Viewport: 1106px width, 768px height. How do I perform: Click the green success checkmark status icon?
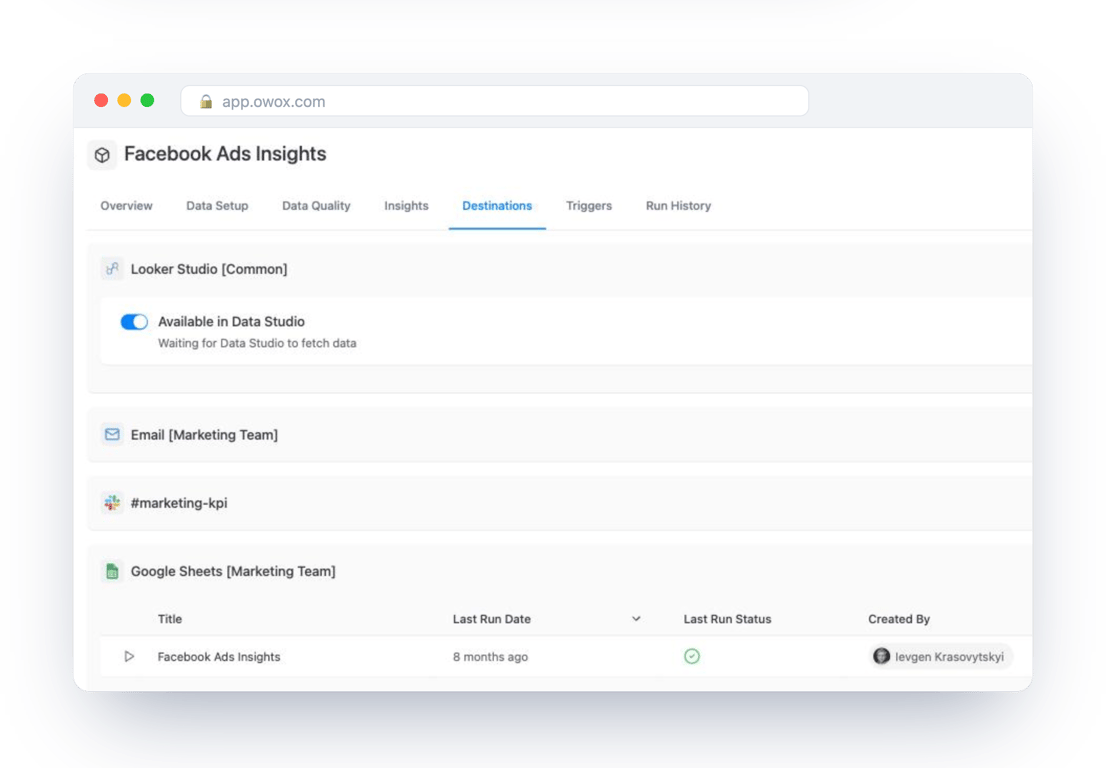pos(692,657)
